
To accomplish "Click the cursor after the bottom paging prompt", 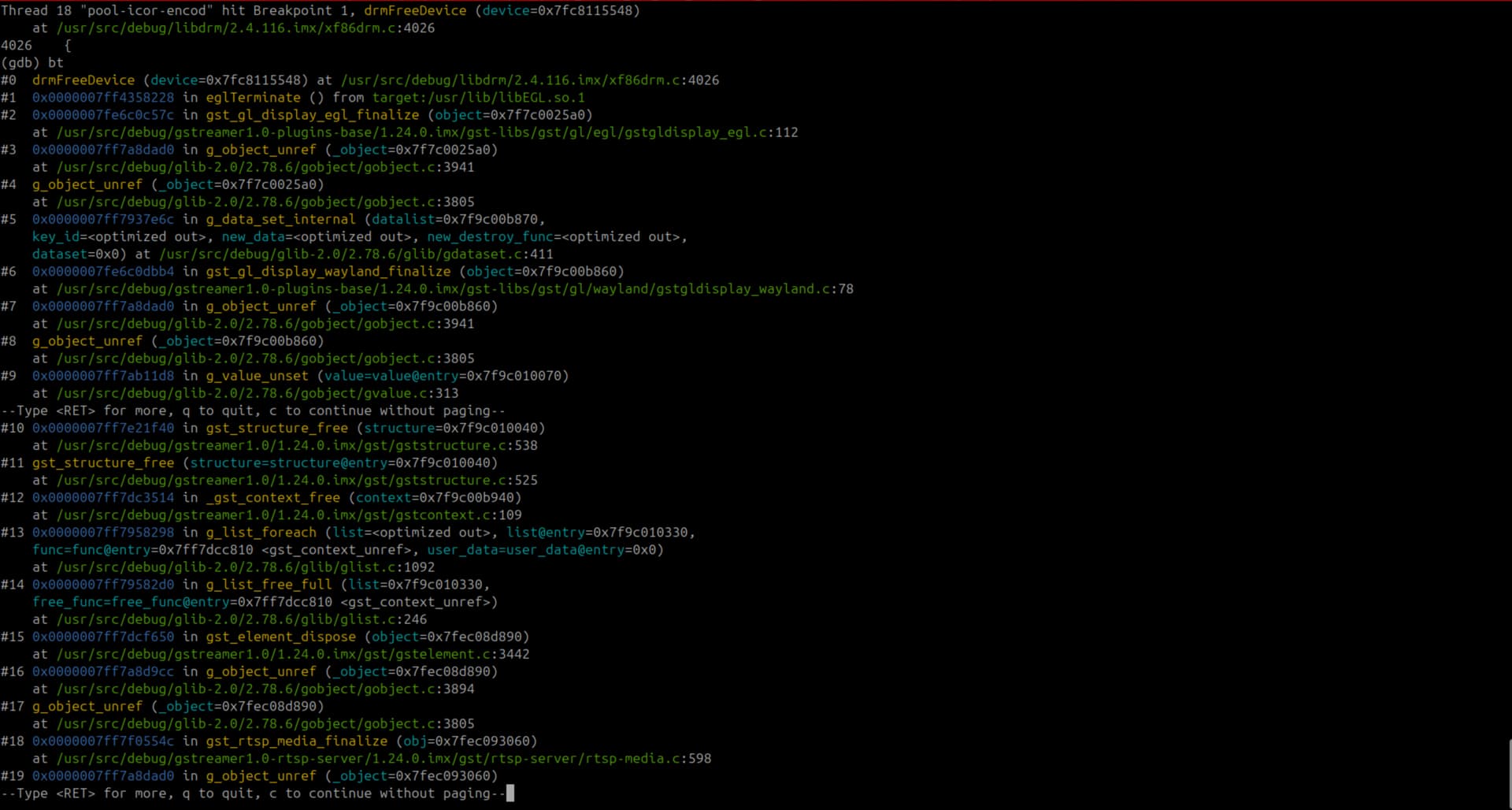I will (x=510, y=793).
